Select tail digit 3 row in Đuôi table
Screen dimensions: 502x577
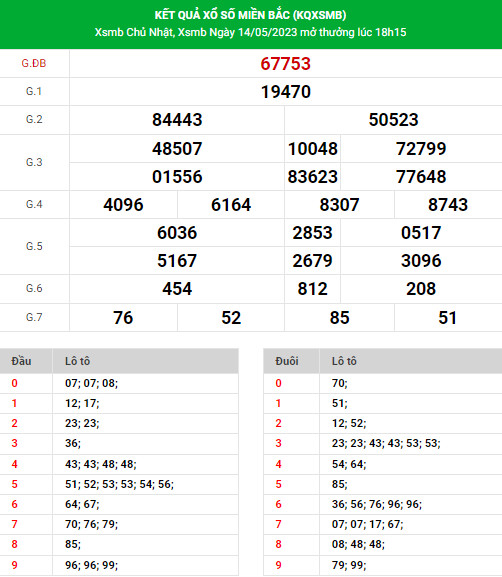[x=383, y=443]
